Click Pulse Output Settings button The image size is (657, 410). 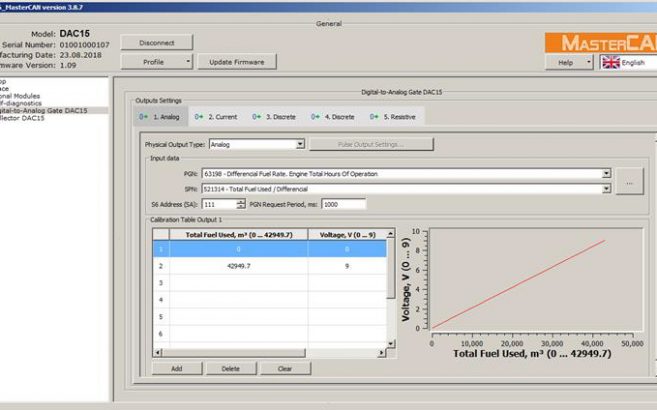point(371,144)
